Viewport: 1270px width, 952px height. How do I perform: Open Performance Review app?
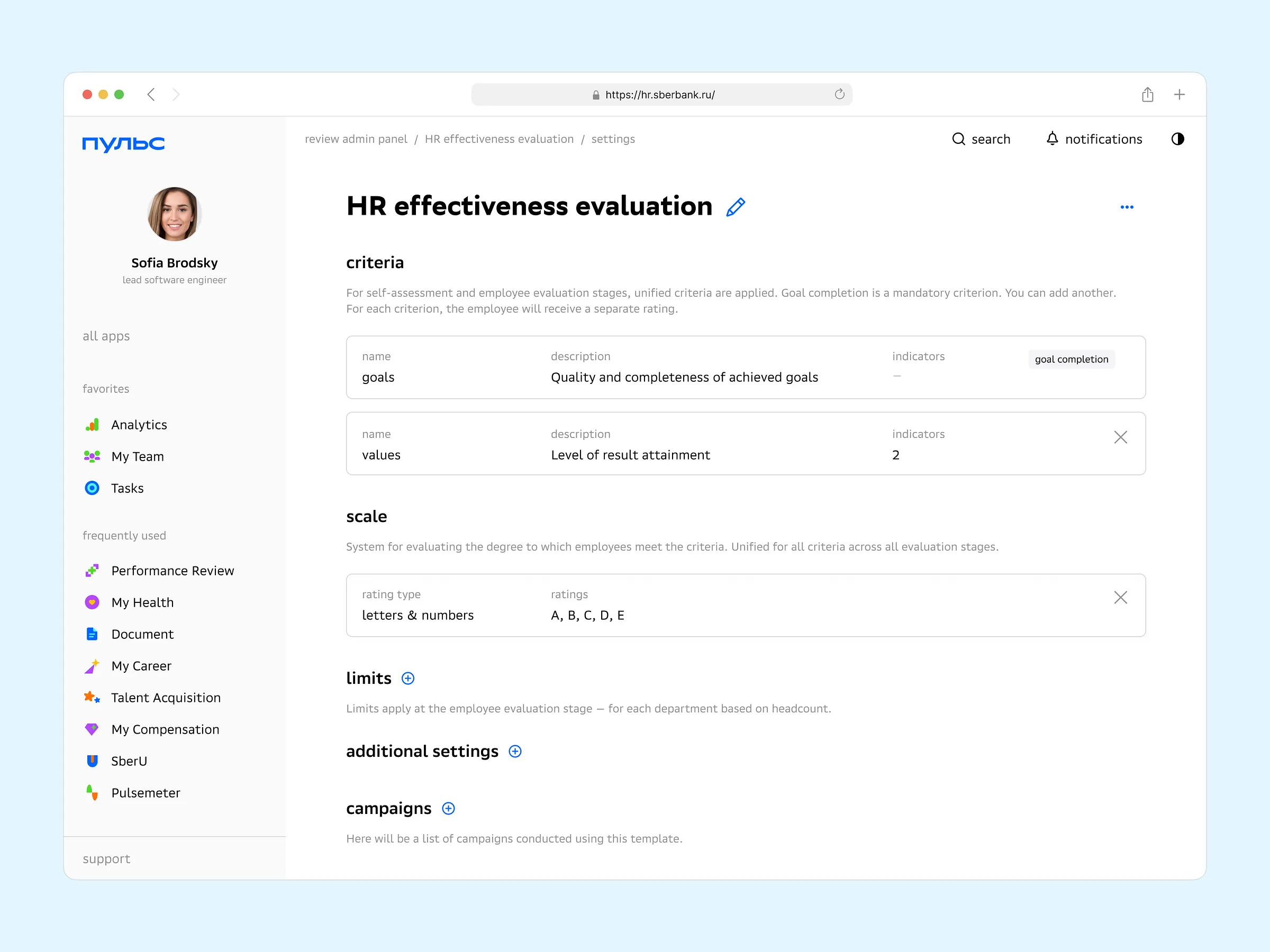click(172, 570)
